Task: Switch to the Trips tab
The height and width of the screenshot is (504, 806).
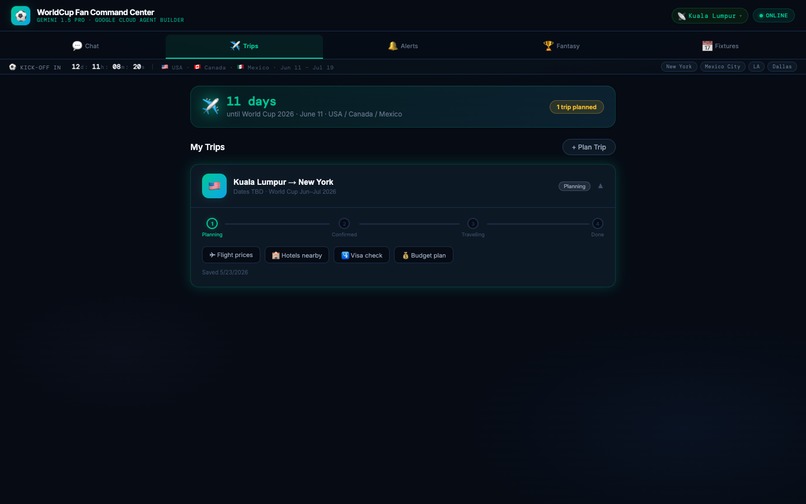Action: point(244,46)
